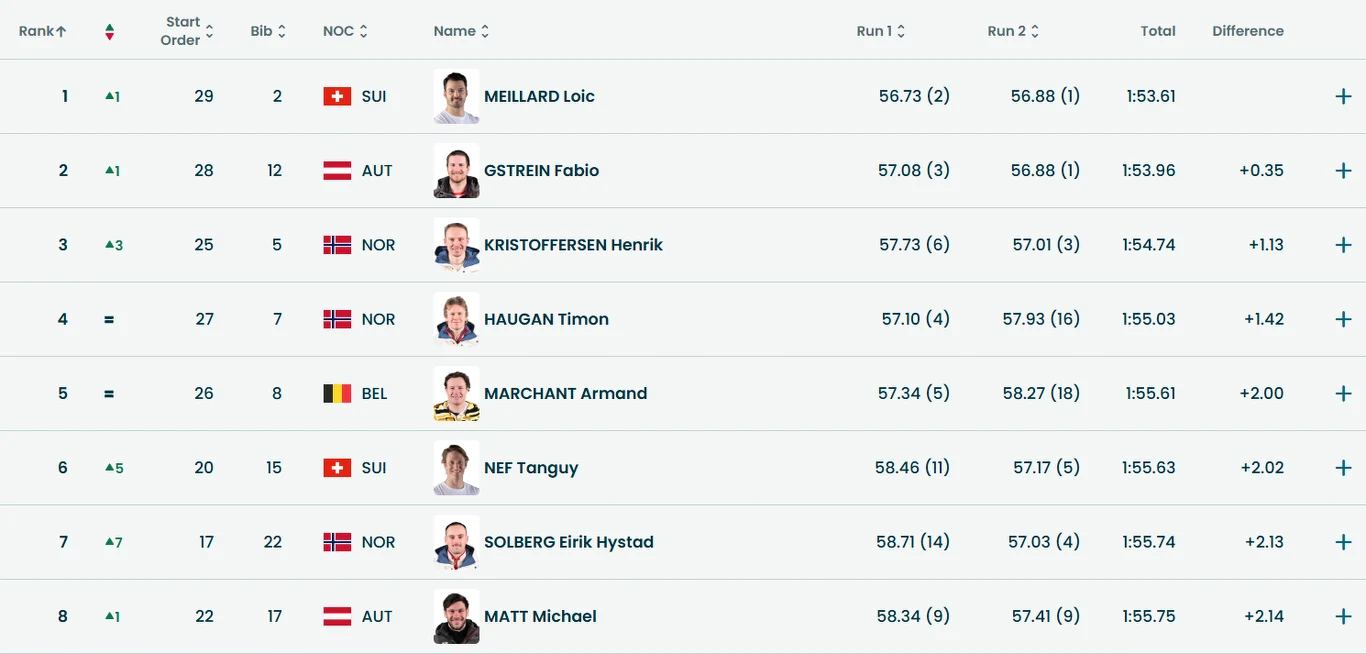This screenshot has width=1366, height=654.
Task: Click the equals rank indicator for HAUGAN Timon
Action: (109, 319)
